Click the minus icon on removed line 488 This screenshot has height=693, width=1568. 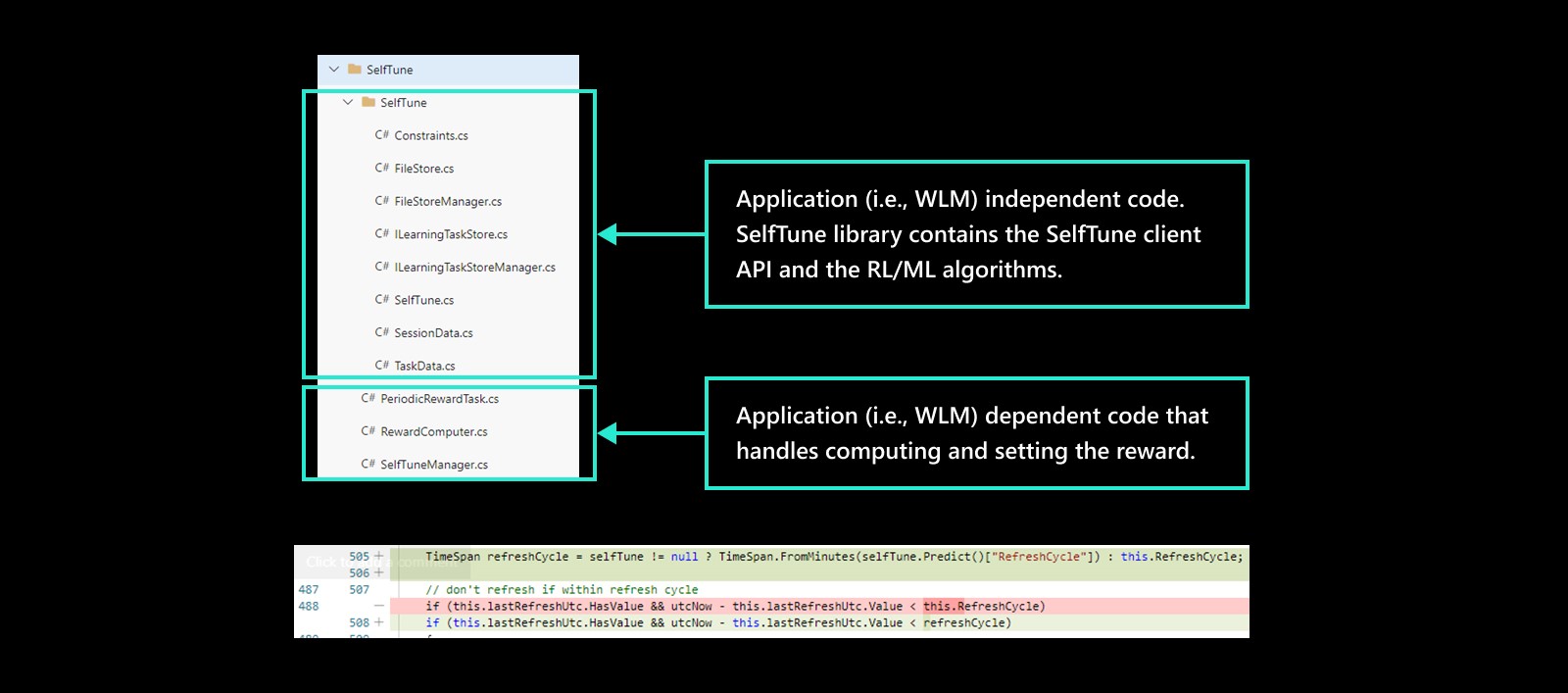pyautogui.click(x=379, y=606)
